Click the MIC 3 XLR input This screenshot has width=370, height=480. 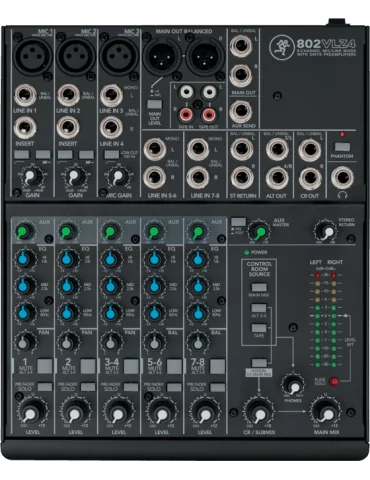click(119, 55)
